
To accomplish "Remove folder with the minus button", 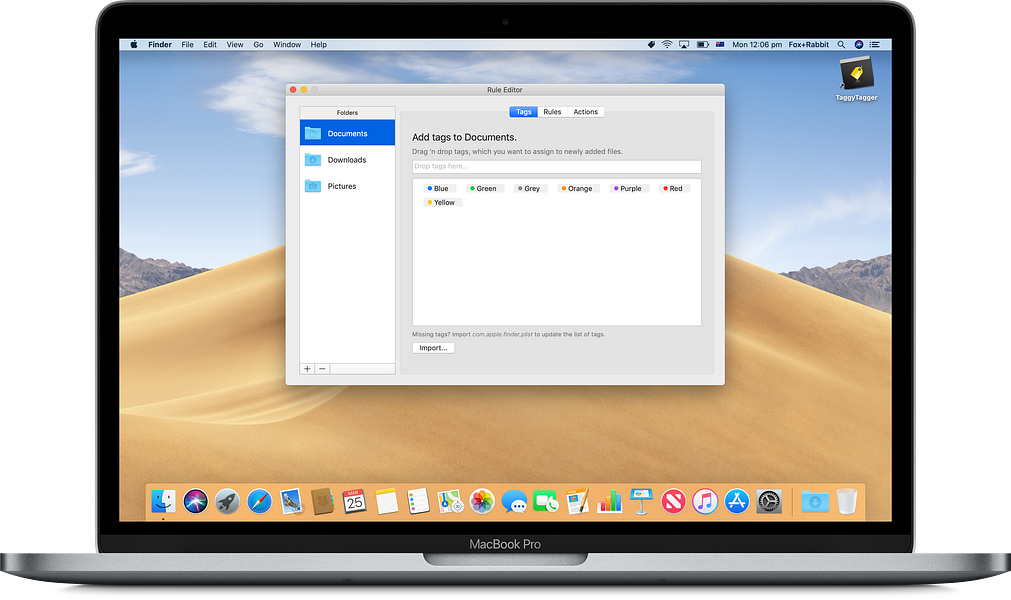I will [x=322, y=369].
